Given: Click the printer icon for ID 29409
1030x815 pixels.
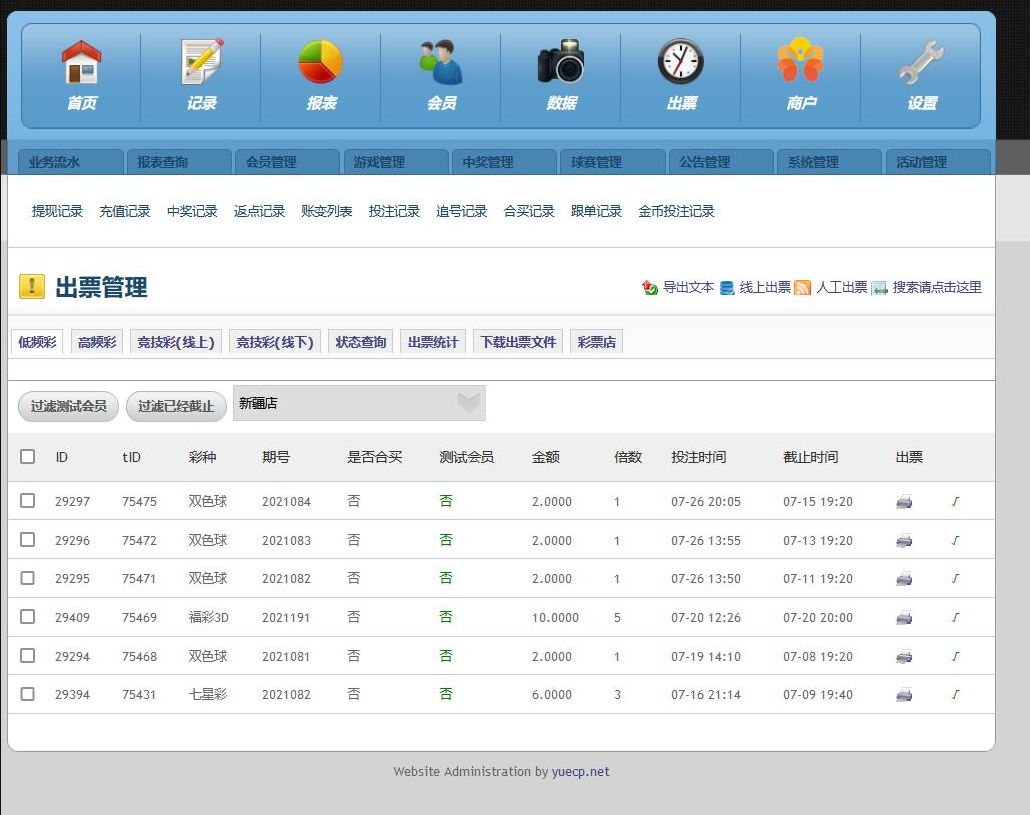Looking at the screenshot, I should pos(904,617).
